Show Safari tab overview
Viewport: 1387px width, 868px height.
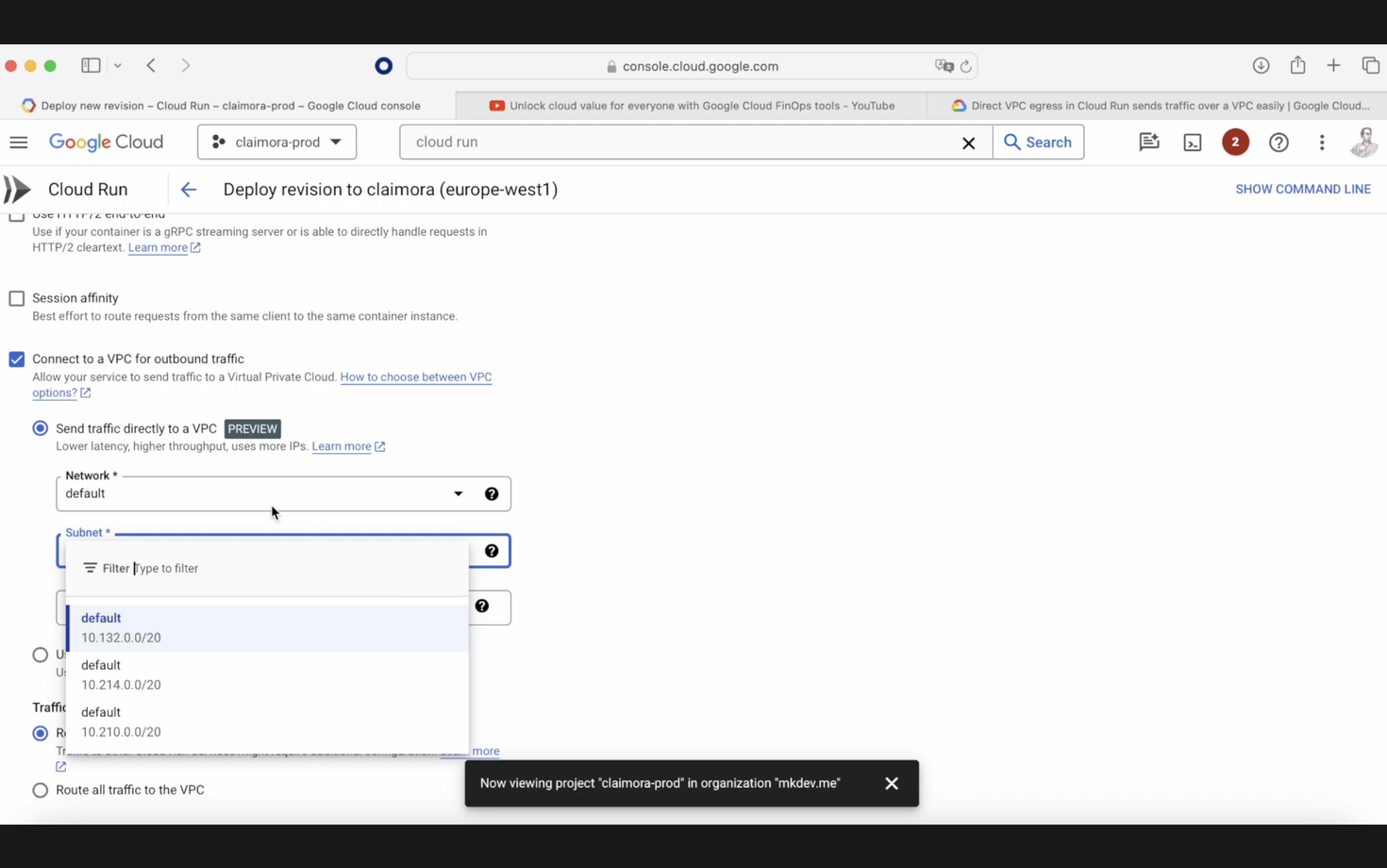coord(1370,66)
